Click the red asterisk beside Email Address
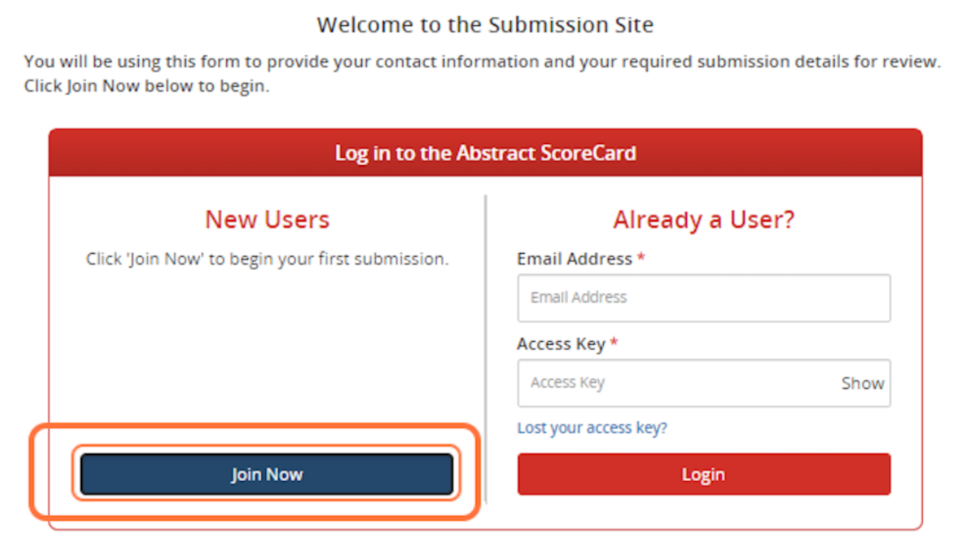This screenshot has width=961, height=536. pyautogui.click(x=641, y=259)
